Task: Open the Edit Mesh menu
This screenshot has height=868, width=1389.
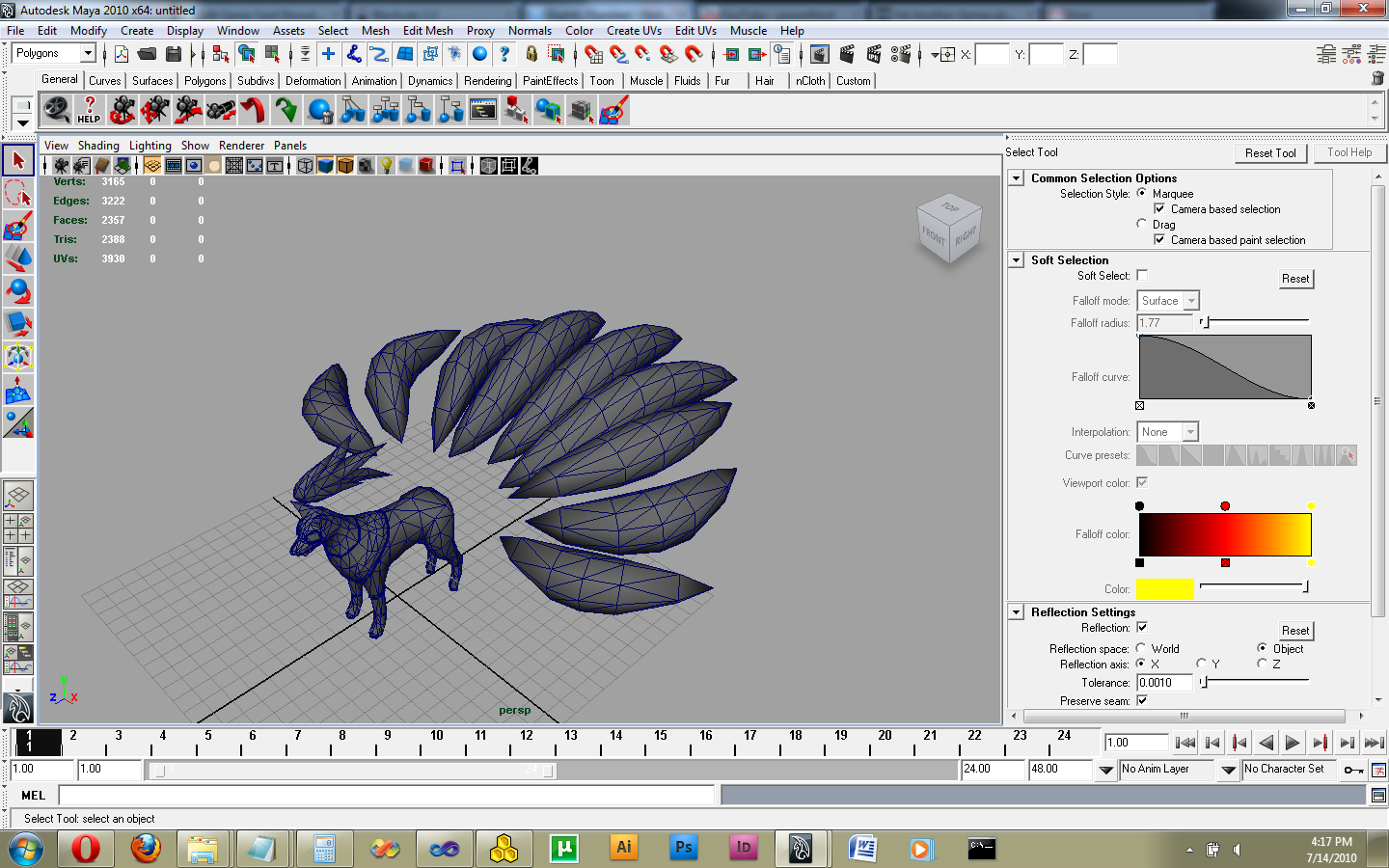Action: click(427, 31)
